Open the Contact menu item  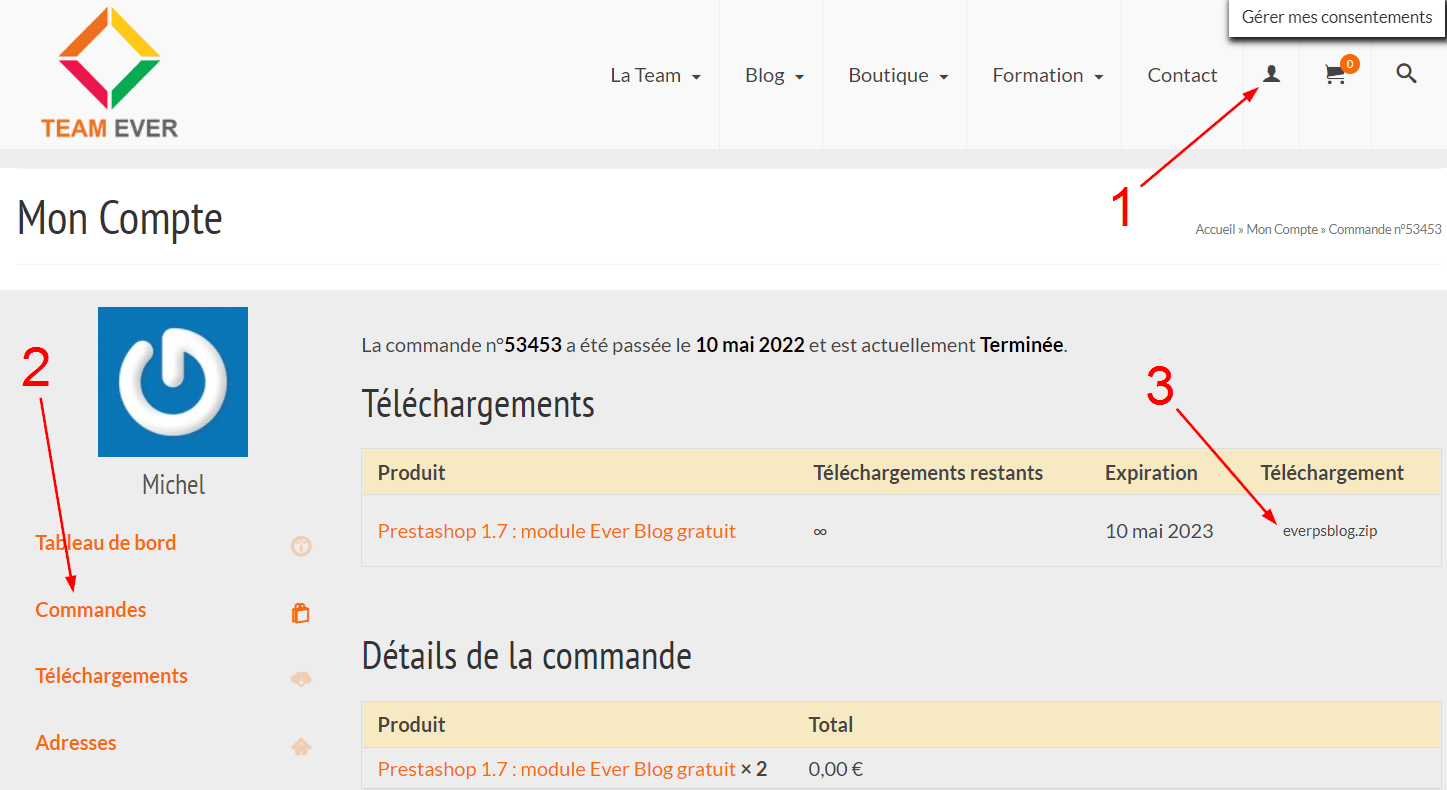[x=1182, y=75]
